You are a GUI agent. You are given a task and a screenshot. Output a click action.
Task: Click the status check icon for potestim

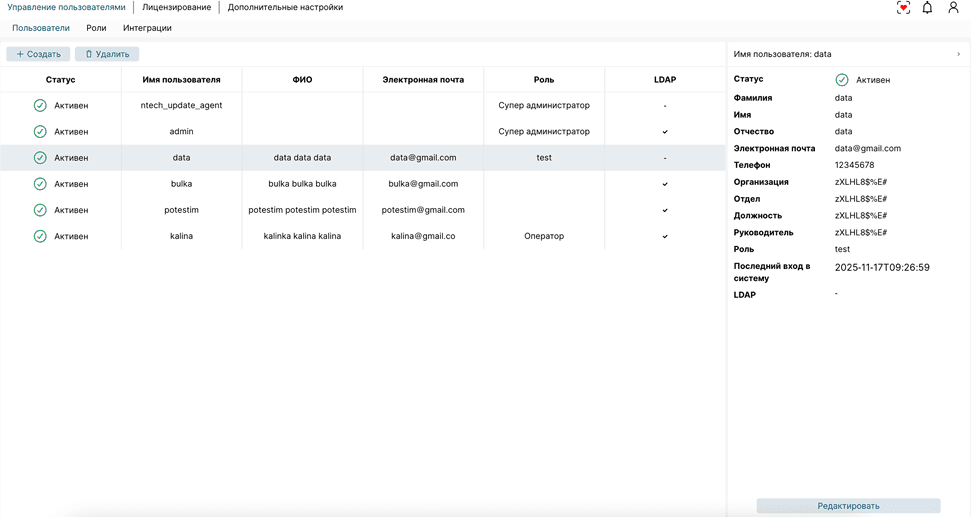tap(40, 211)
